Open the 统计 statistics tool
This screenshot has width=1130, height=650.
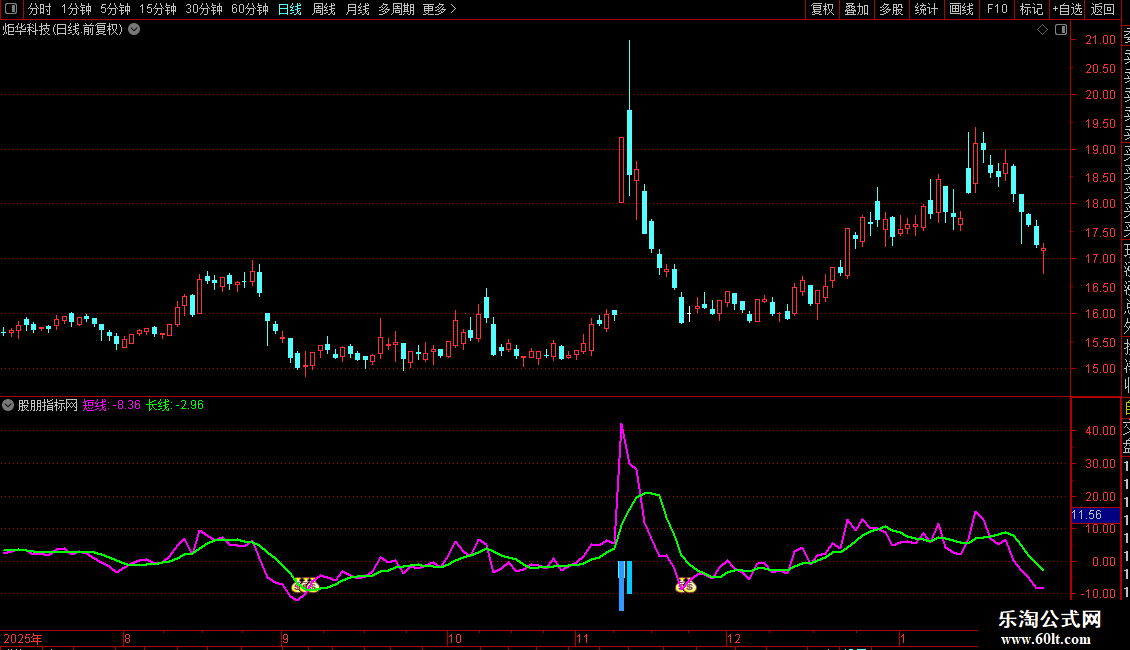click(926, 9)
